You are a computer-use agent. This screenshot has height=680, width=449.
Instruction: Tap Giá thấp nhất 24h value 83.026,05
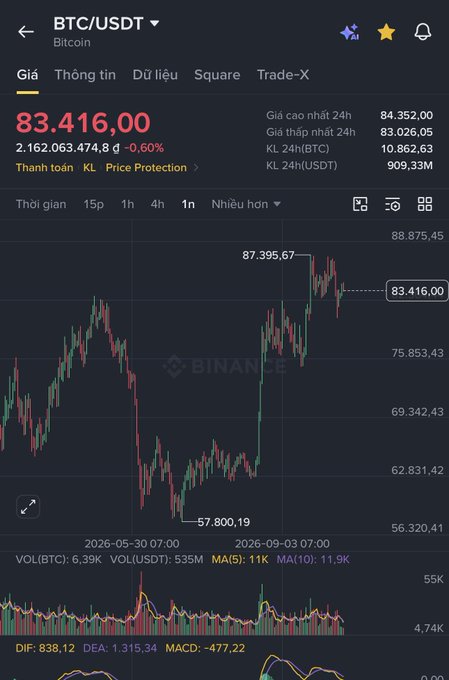tap(406, 132)
